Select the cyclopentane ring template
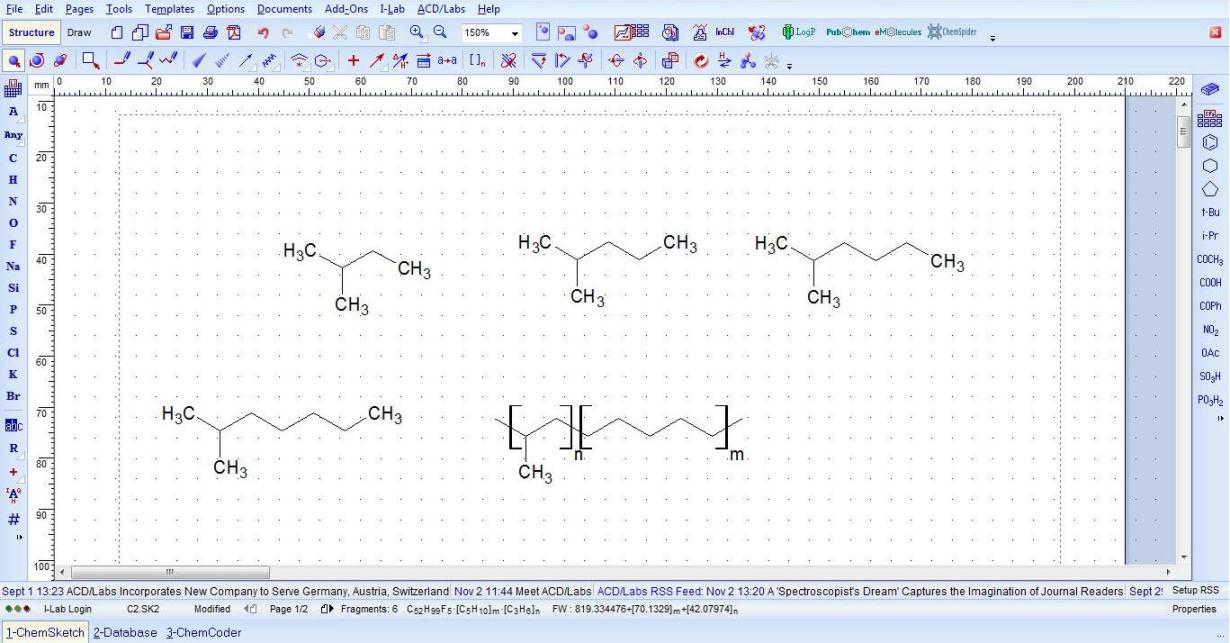The height and width of the screenshot is (643, 1230). pos(1209,189)
